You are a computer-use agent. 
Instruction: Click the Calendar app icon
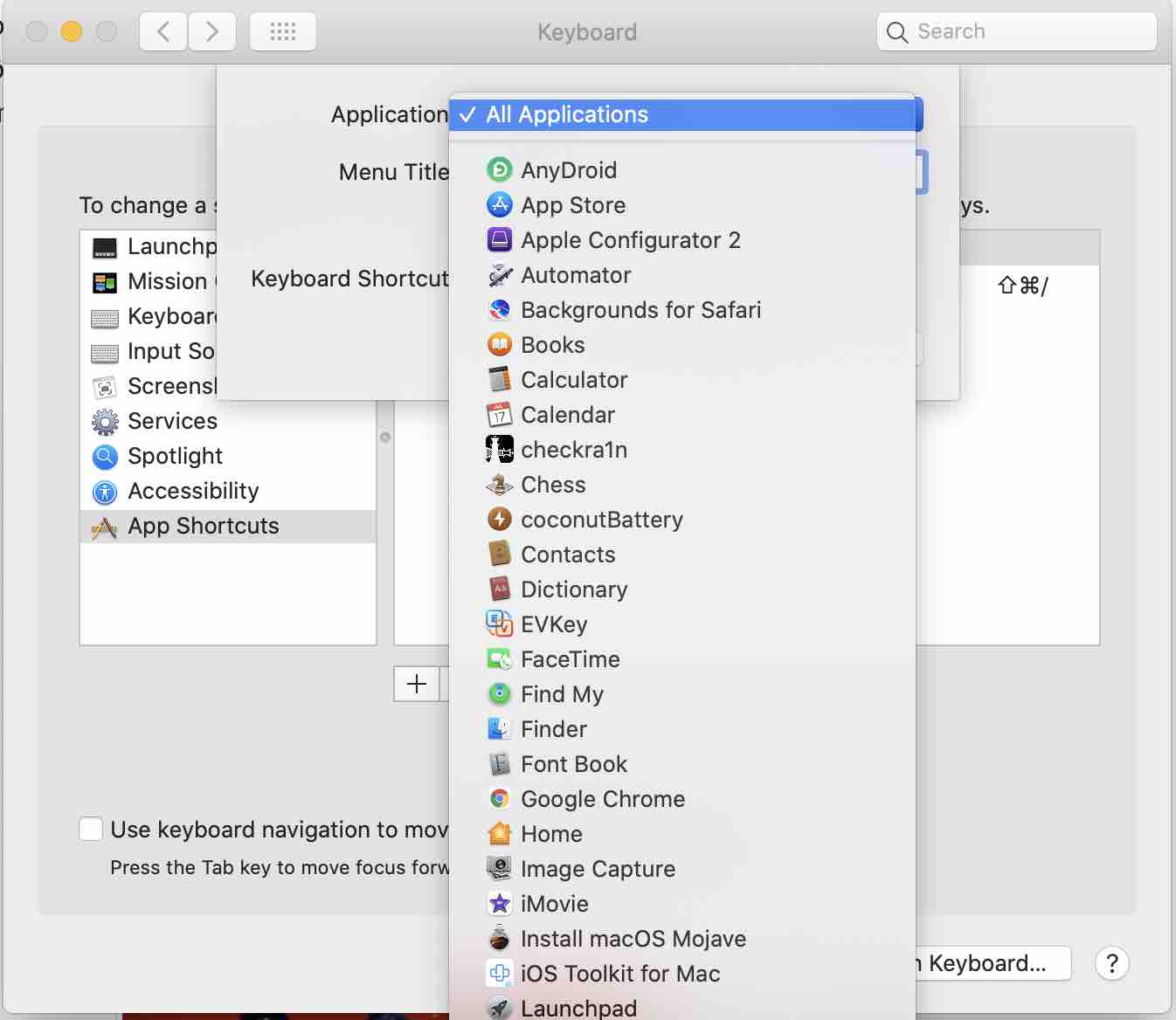pos(499,415)
